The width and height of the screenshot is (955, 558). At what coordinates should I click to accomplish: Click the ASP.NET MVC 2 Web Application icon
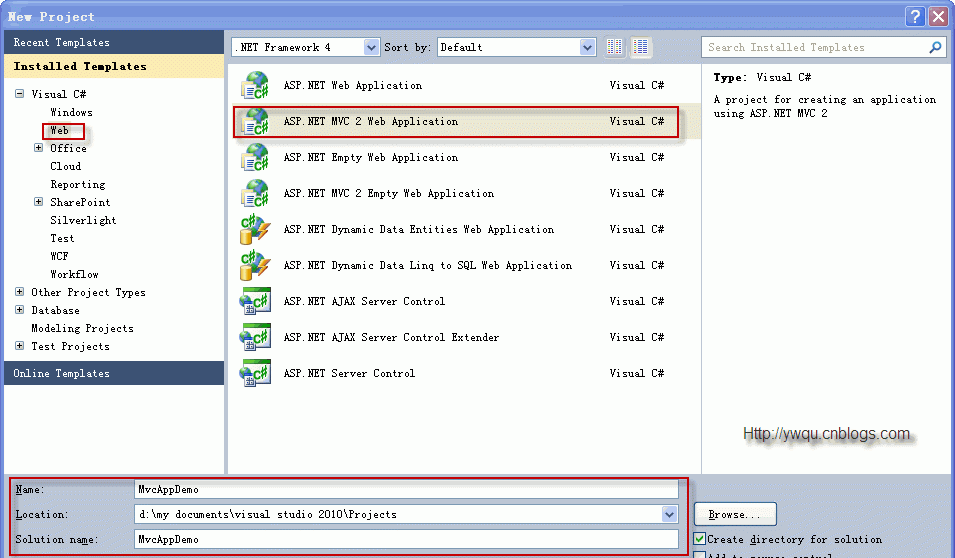[x=255, y=121]
